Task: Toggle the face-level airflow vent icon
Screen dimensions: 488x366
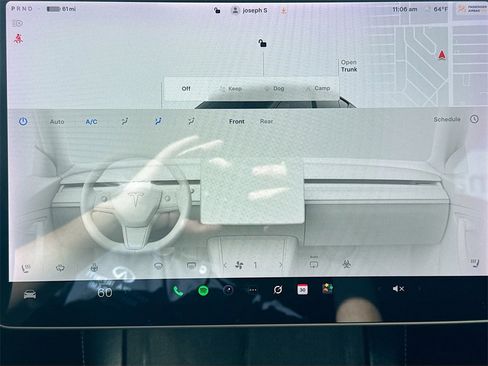Action: tap(158, 121)
